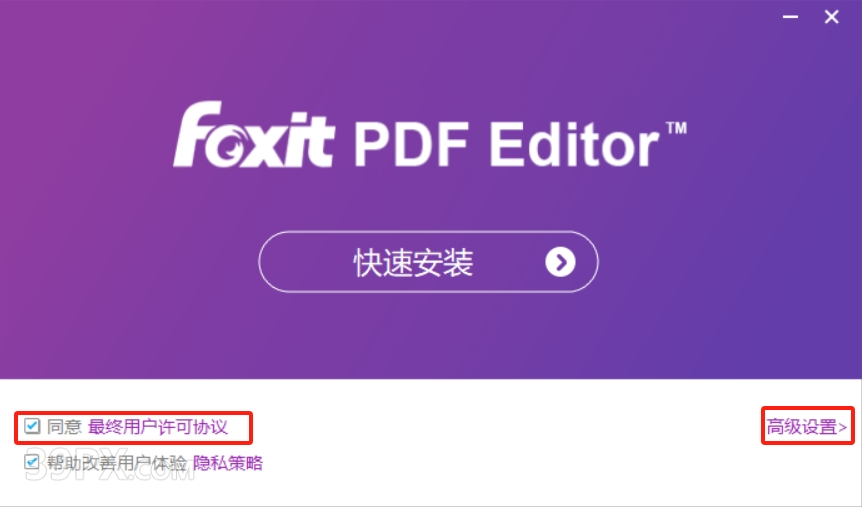Minimize the installer window

790,17
